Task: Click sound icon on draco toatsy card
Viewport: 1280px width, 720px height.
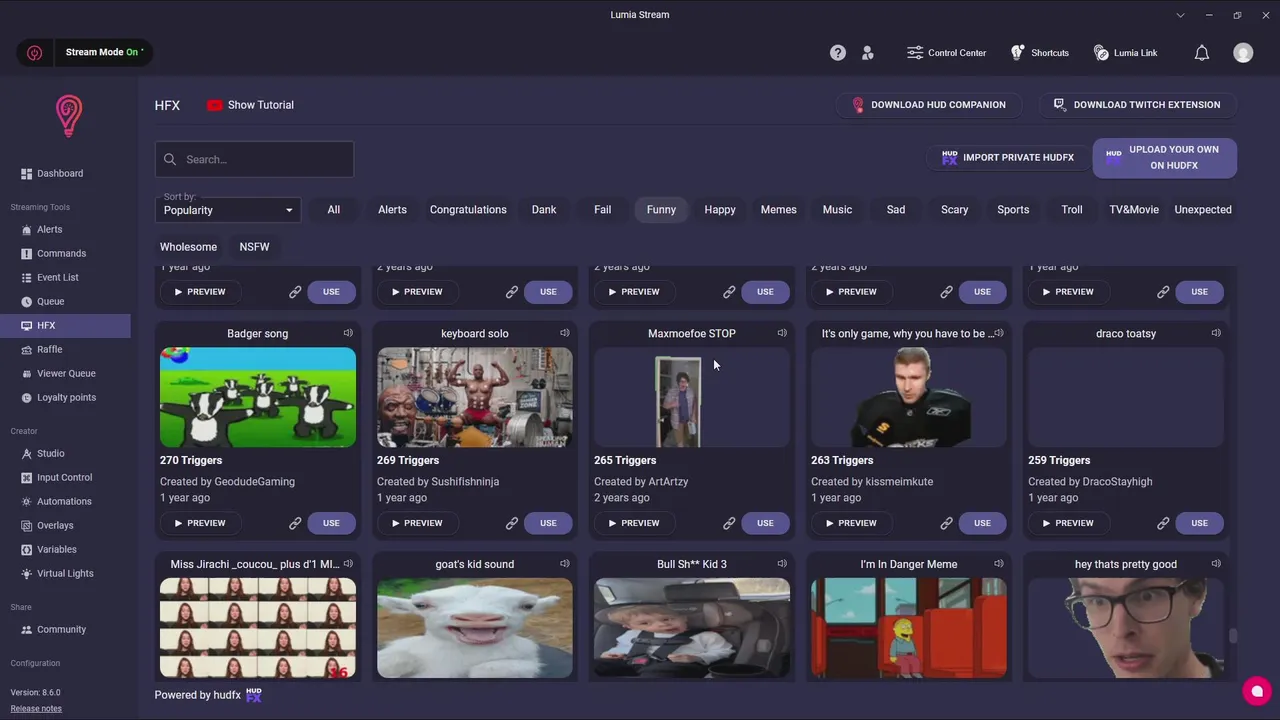Action: (1216, 333)
